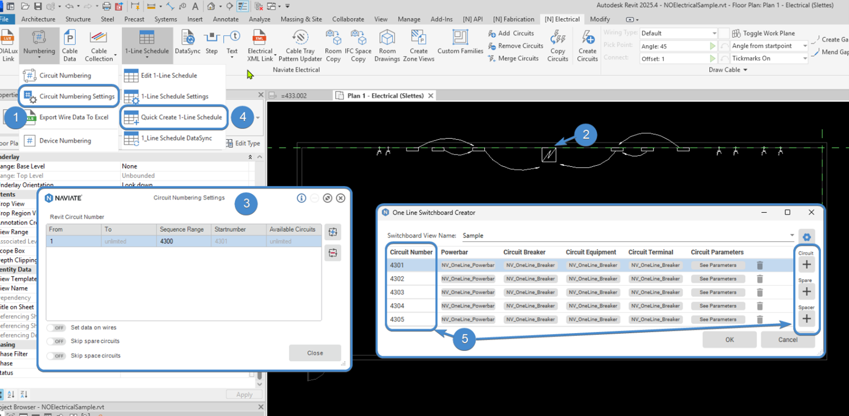Switch to the [N] Fabrication ribbon tab
The image size is (849, 416).
[x=514, y=19]
